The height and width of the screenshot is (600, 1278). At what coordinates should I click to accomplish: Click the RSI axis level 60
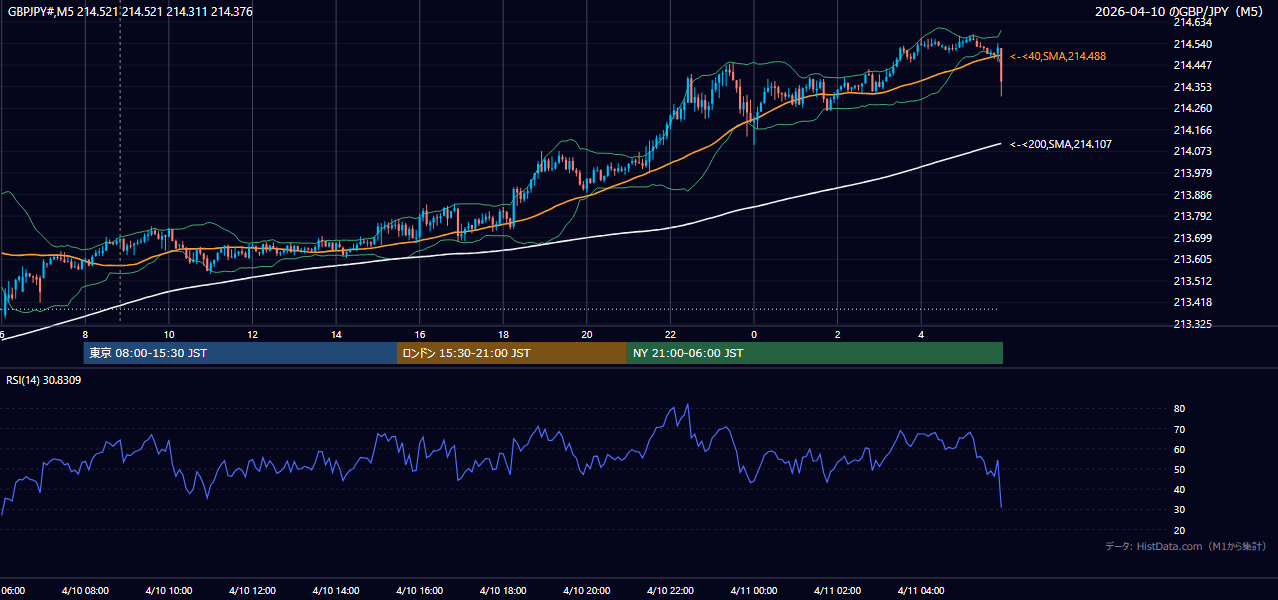click(1179, 449)
